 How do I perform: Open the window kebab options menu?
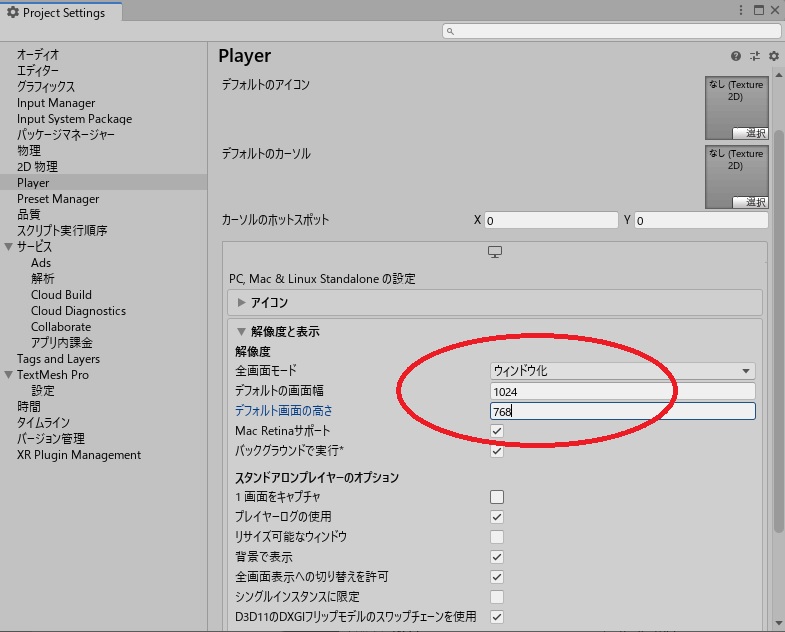tap(741, 10)
